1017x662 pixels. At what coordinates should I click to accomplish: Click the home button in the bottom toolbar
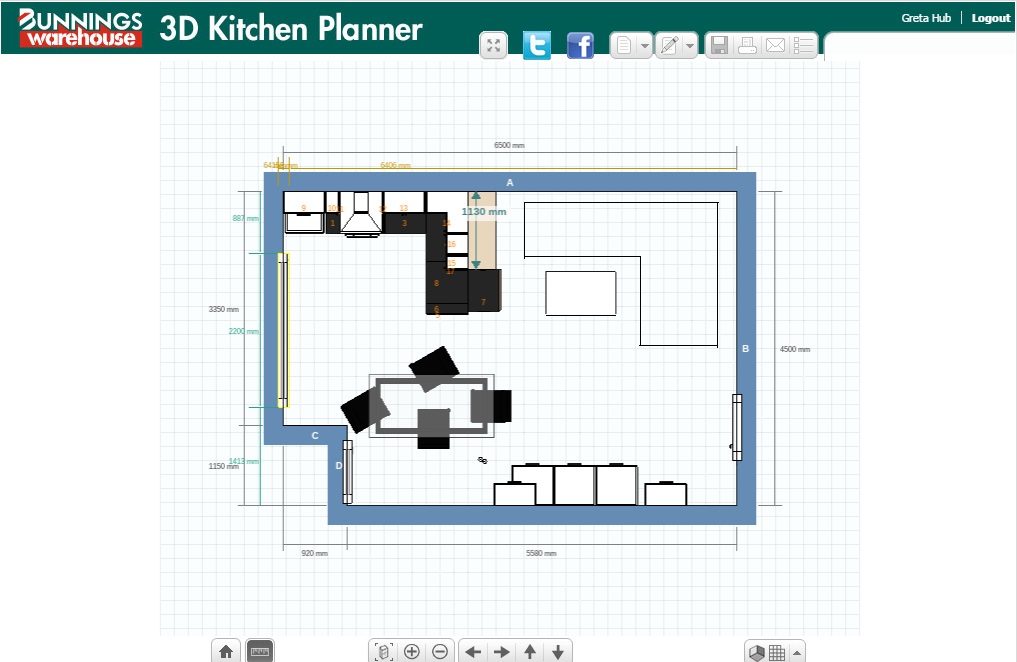click(x=226, y=652)
